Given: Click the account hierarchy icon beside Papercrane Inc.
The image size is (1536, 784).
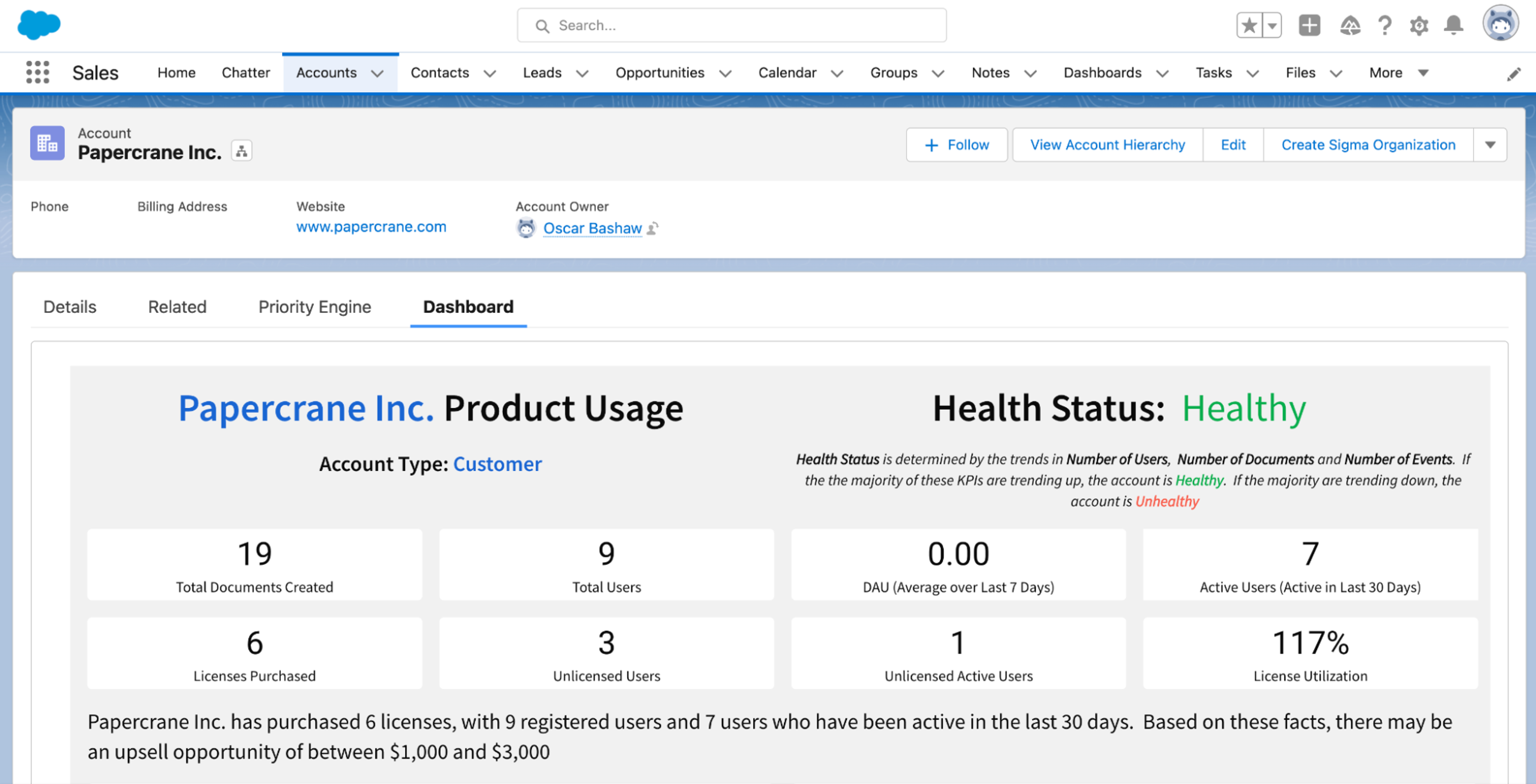Looking at the screenshot, I should tap(242, 151).
